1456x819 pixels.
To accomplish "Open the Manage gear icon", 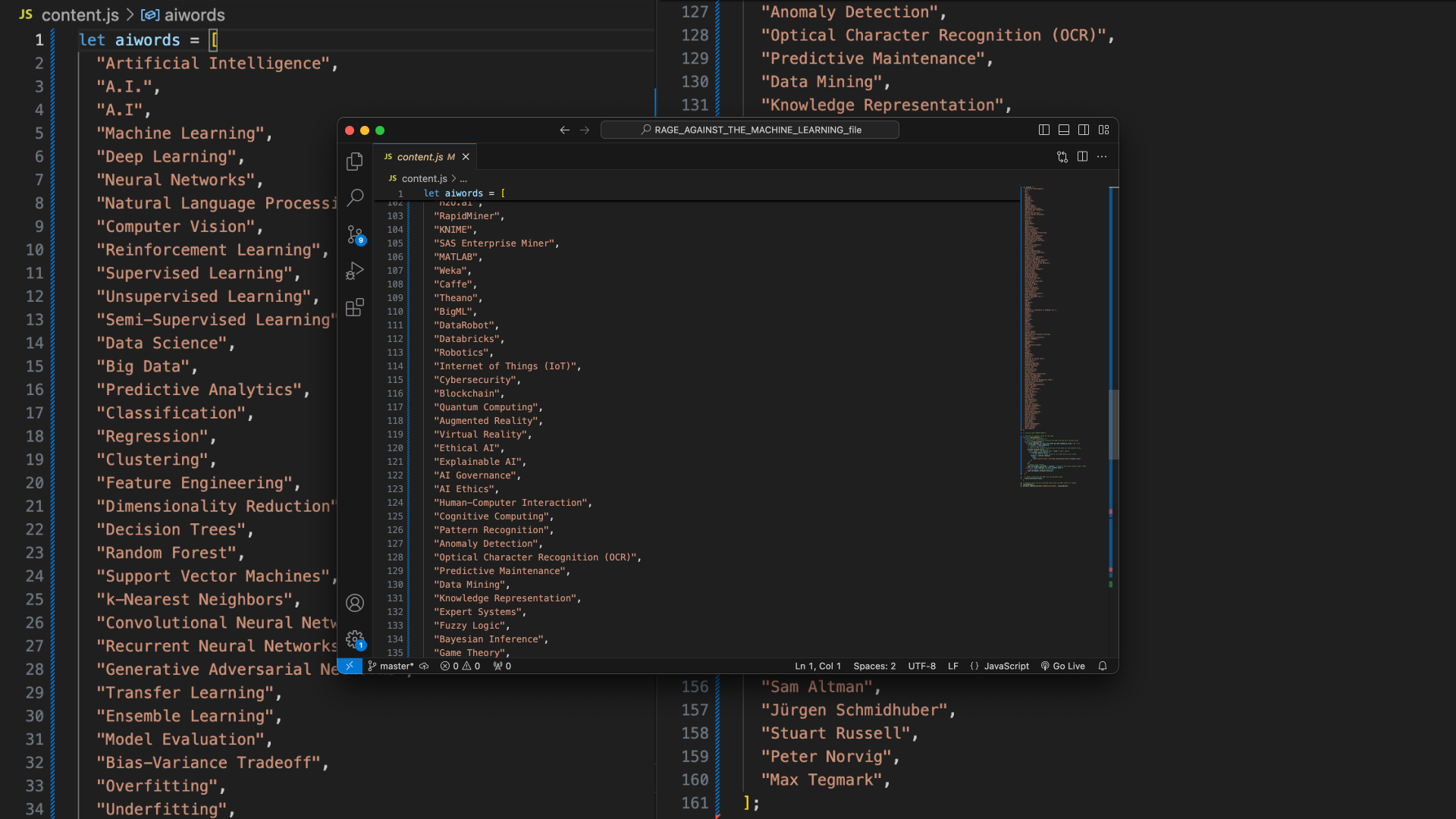I will click(354, 639).
